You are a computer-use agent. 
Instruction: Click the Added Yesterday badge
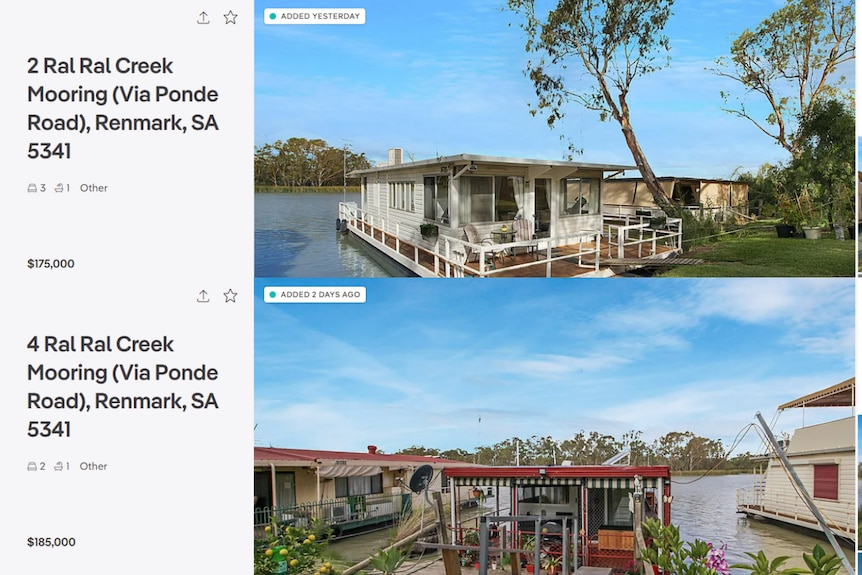[314, 16]
